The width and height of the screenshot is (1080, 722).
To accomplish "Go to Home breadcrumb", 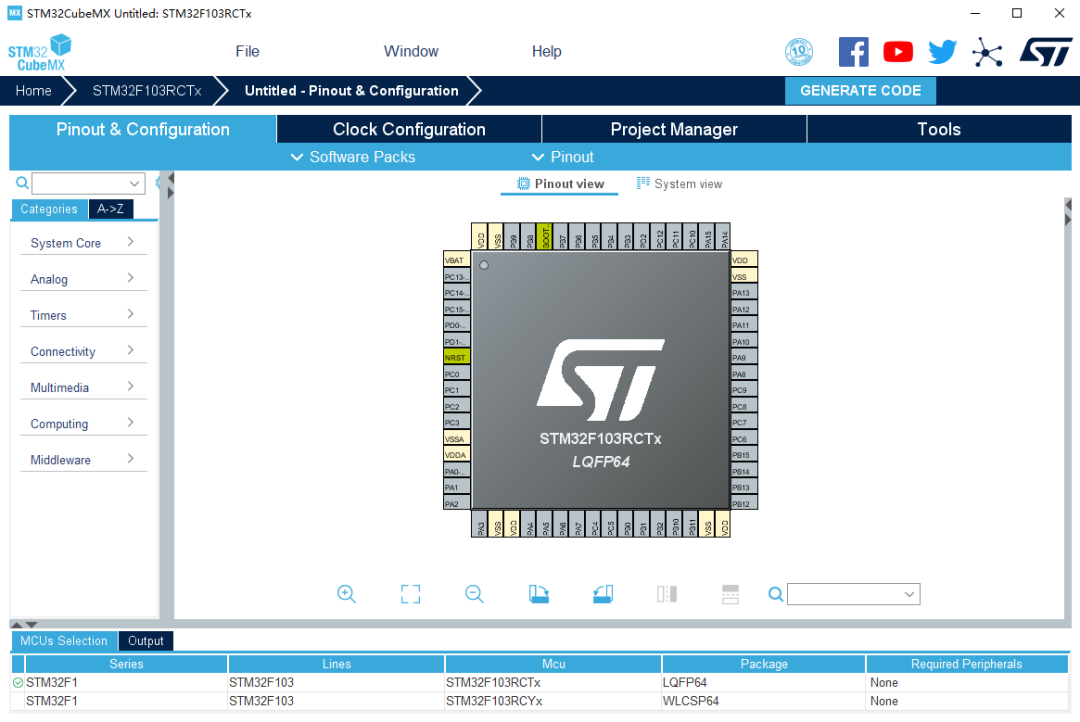I will (x=34, y=91).
